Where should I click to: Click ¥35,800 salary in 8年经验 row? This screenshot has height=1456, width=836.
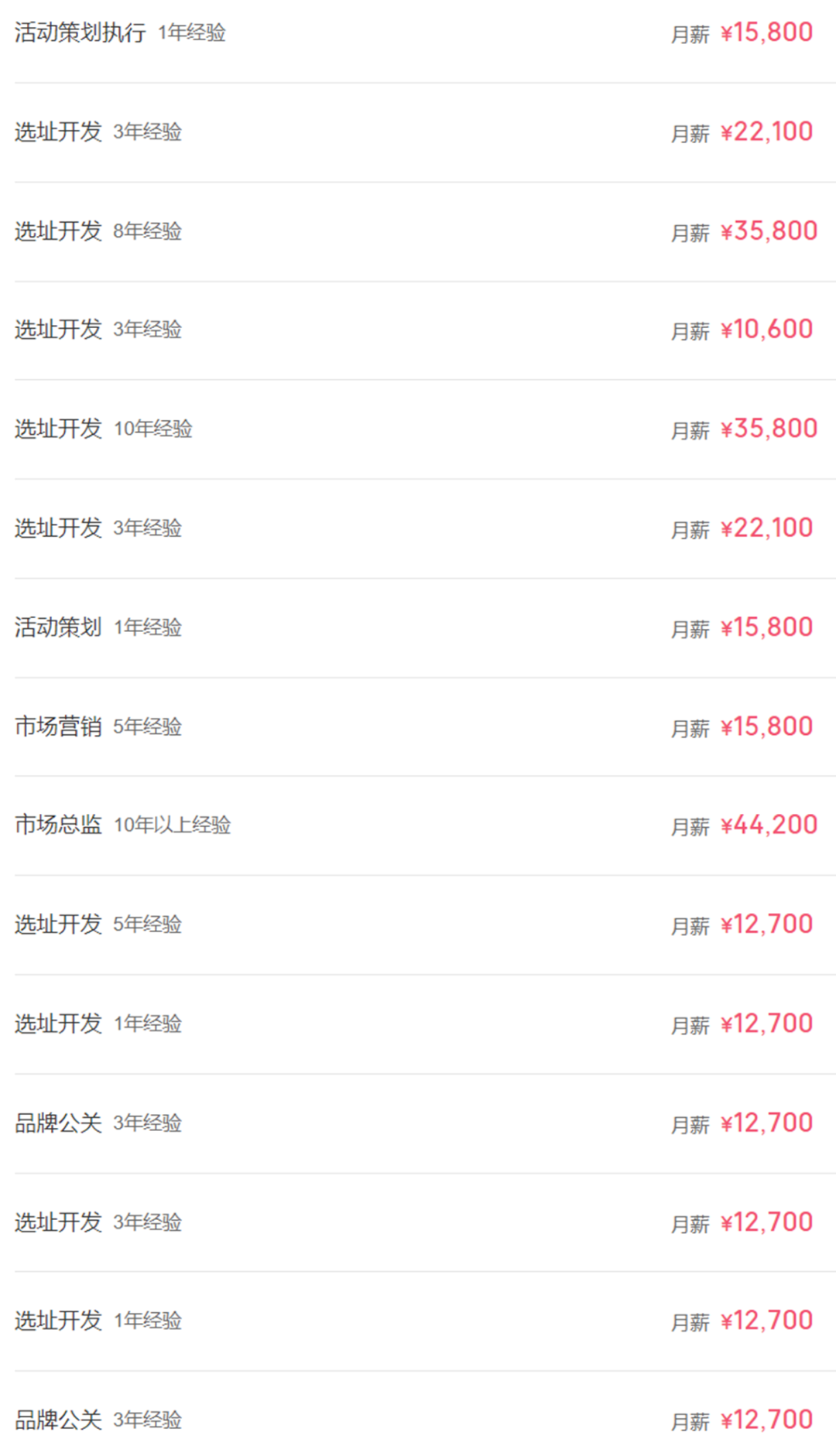pos(769,231)
